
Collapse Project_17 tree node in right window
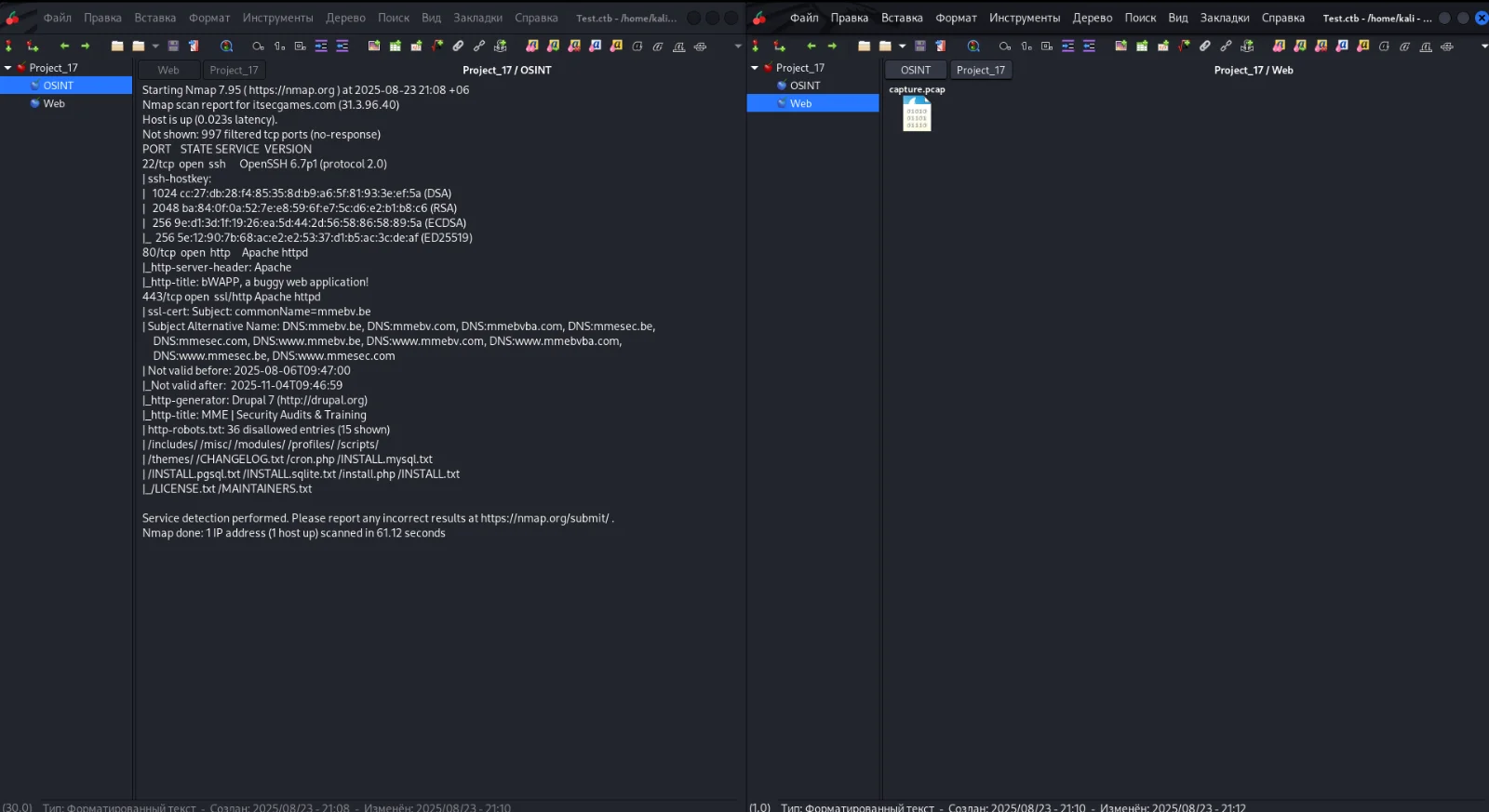click(x=755, y=68)
